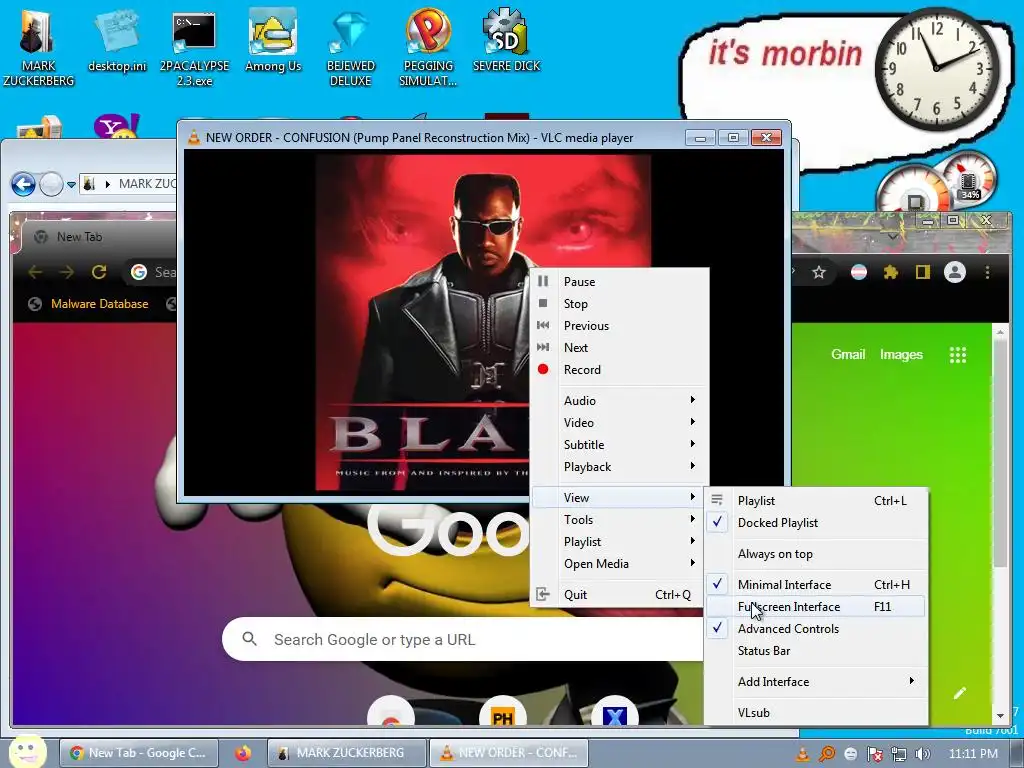The height and width of the screenshot is (768, 1024).
Task: Open MARK ZUCKERBERG desktop icon
Action: (38, 47)
